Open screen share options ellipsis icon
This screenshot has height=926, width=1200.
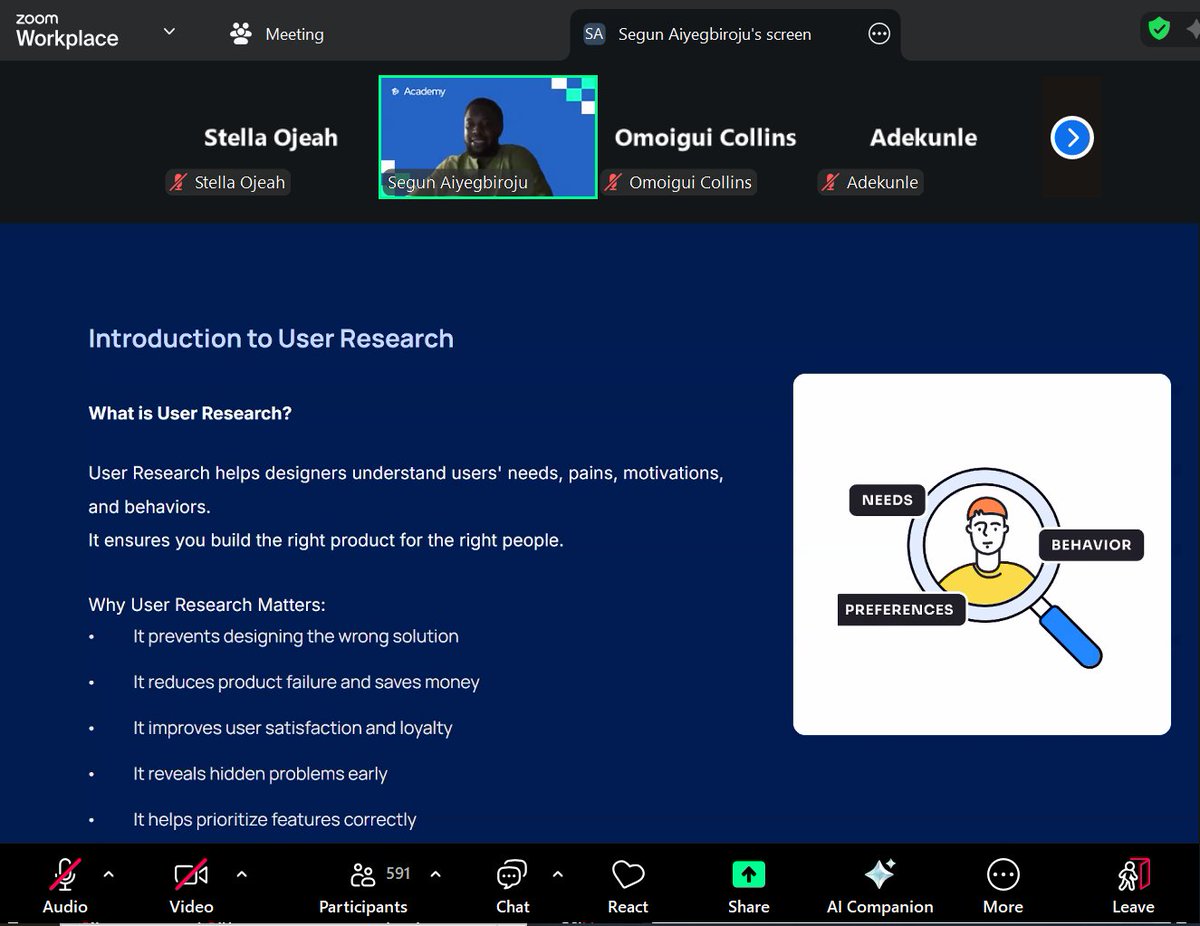pos(879,34)
